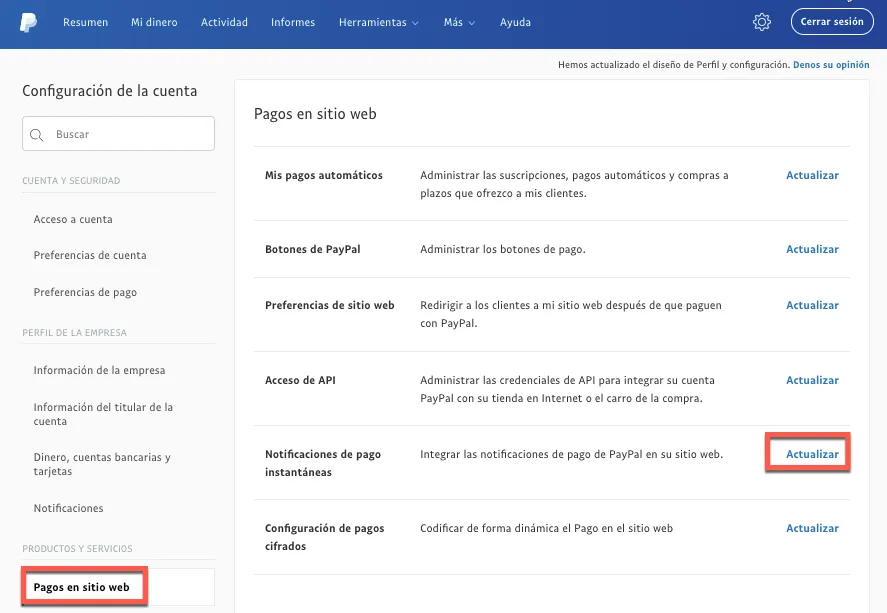Click the PERFIL DE LA EMPRESA section header
This screenshot has width=887, height=613.
click(75, 333)
